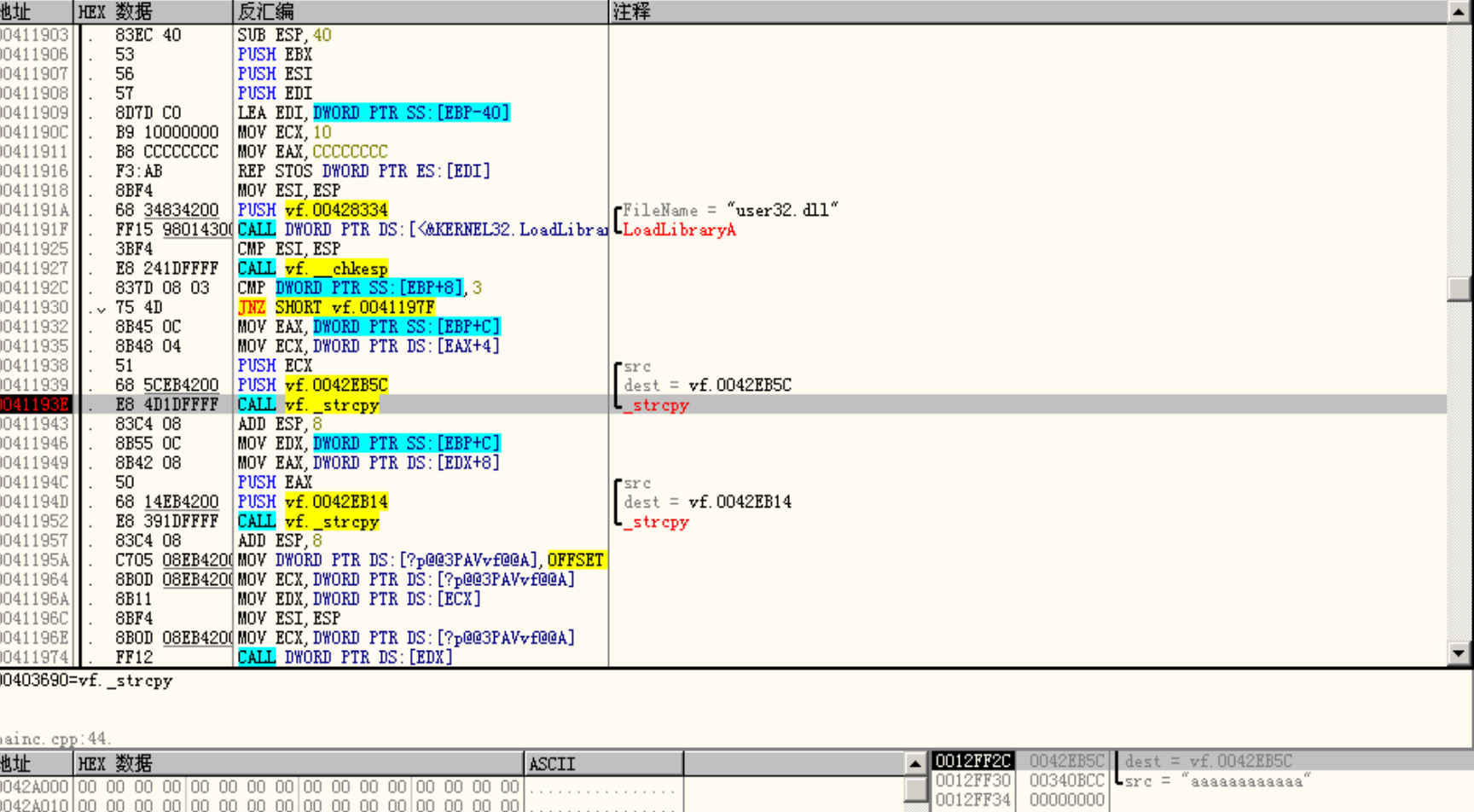Select the PUSH EBX instruction
1474x812 pixels.
pos(275,55)
